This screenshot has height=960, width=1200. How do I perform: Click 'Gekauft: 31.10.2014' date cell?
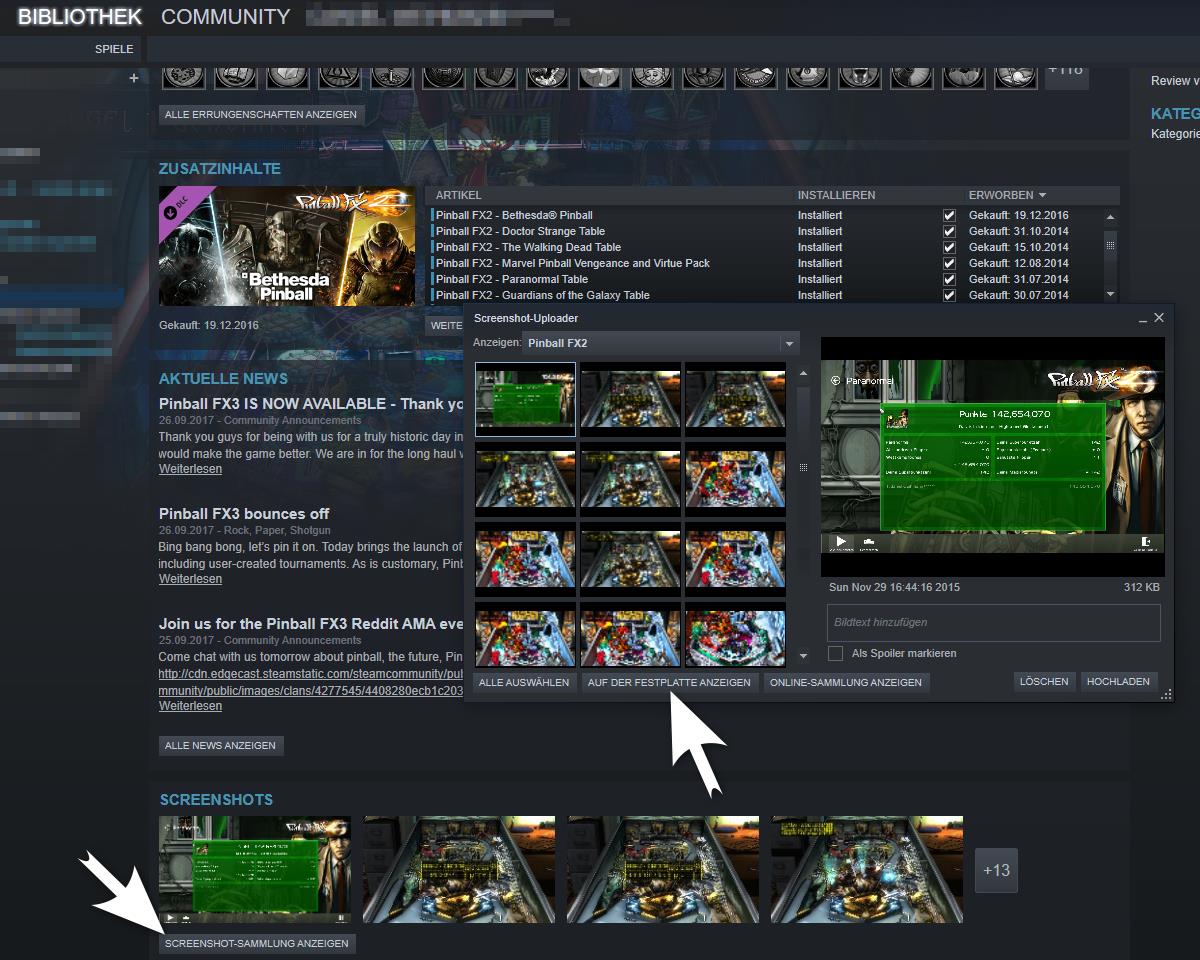pos(1018,231)
